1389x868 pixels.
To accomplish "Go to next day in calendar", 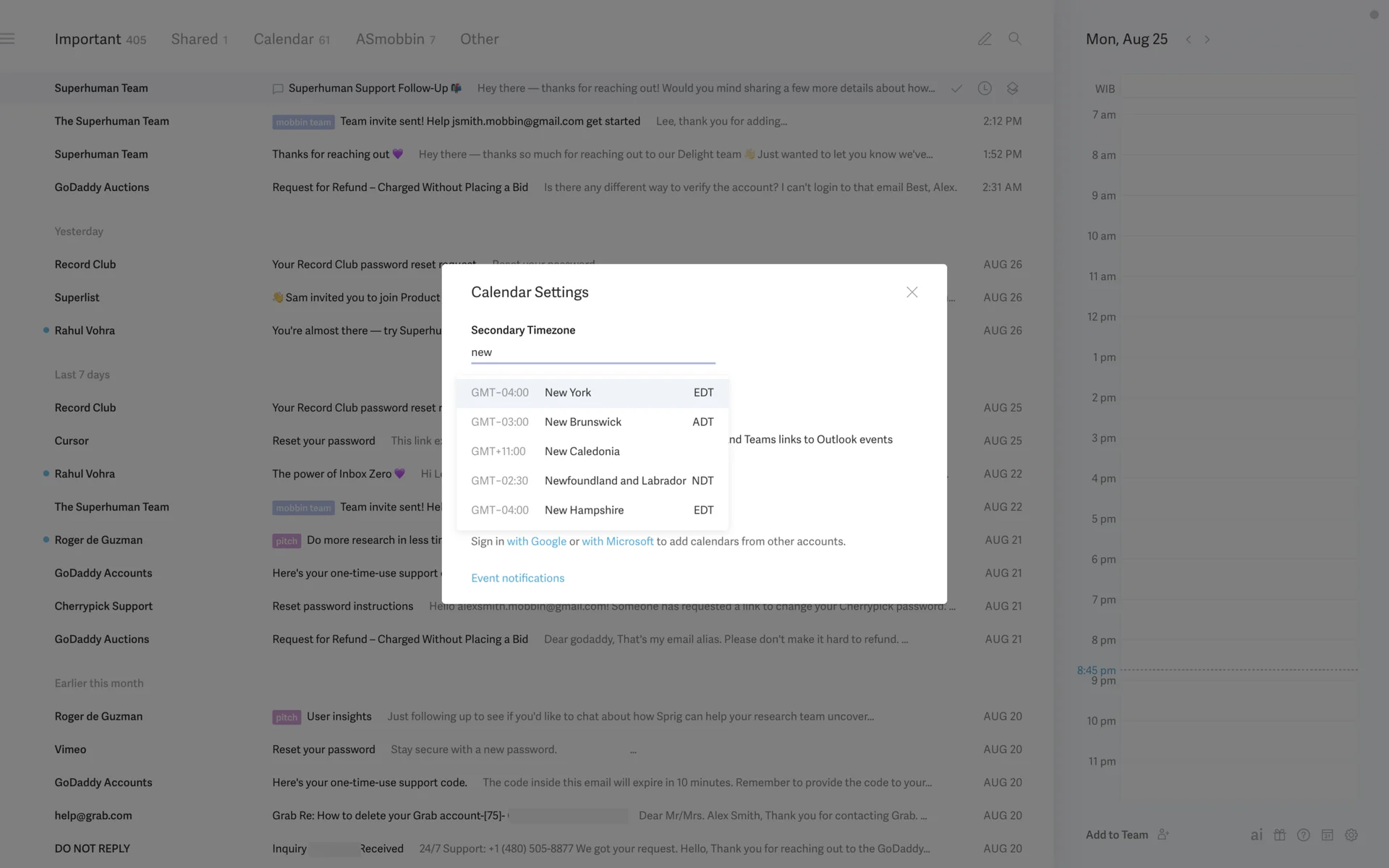I will coord(1207,40).
